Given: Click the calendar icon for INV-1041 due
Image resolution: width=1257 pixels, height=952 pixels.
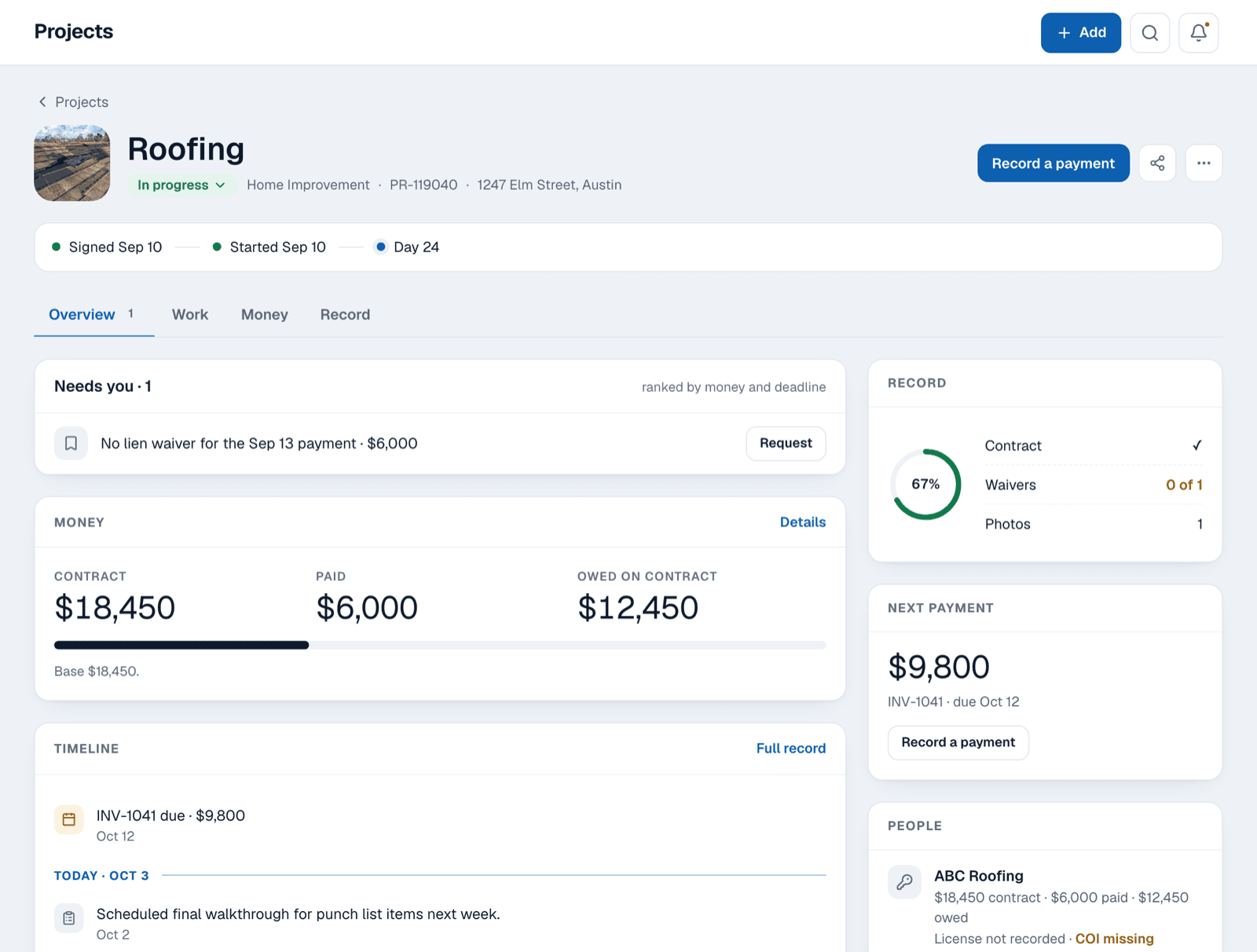Looking at the screenshot, I should tap(69, 819).
